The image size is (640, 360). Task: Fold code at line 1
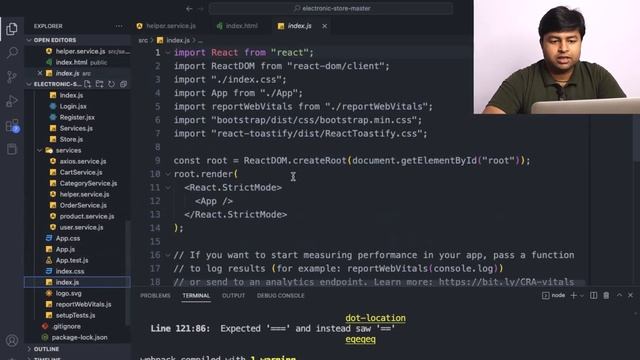point(168,53)
